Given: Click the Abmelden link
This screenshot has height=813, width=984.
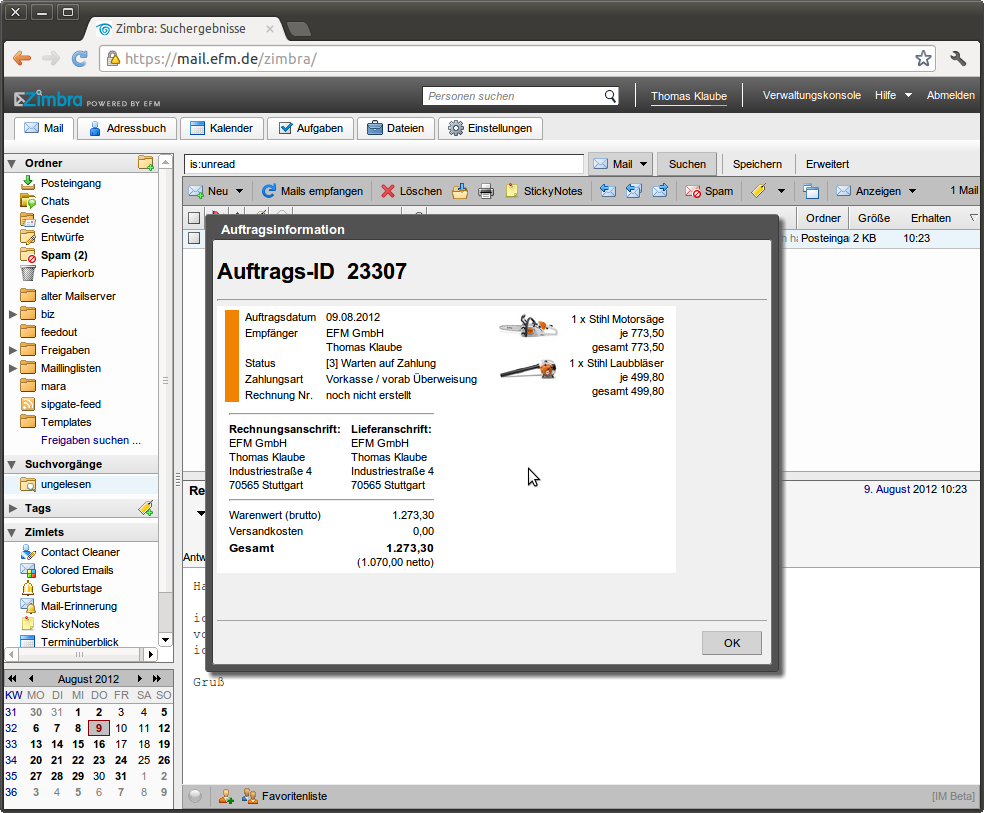Looking at the screenshot, I should (x=951, y=95).
